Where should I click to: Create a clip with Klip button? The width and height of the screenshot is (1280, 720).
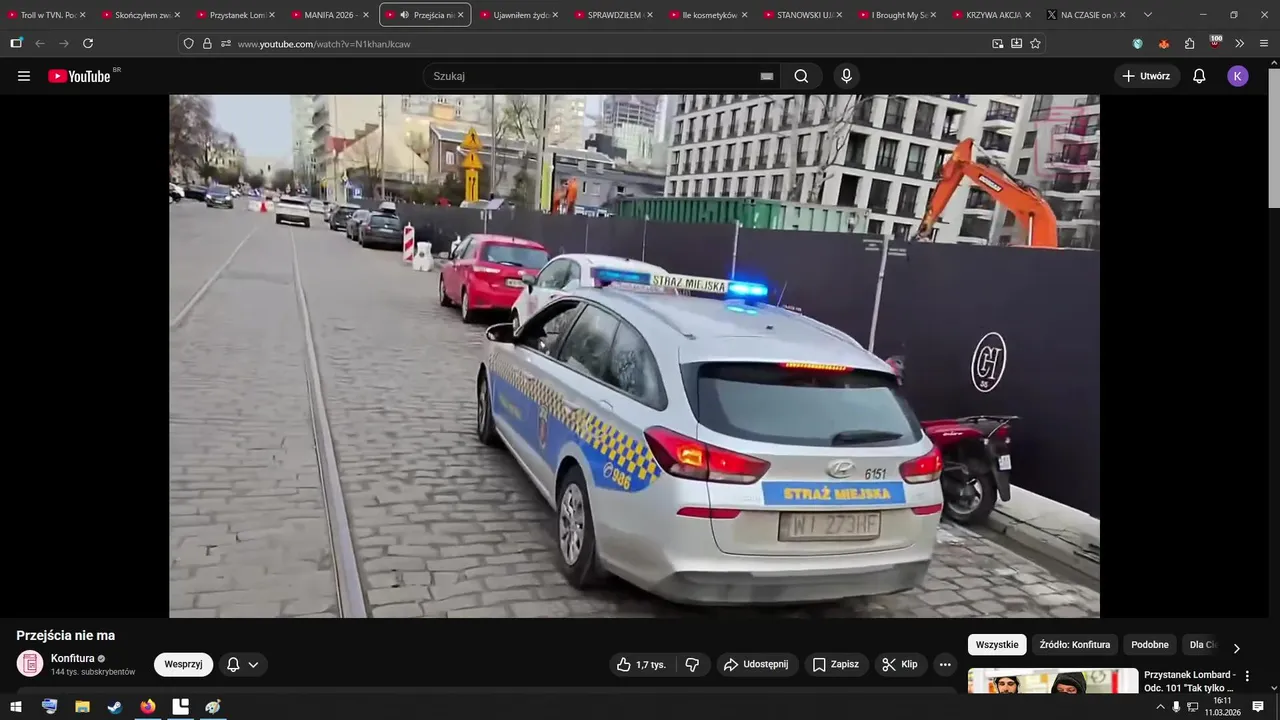[x=899, y=664]
